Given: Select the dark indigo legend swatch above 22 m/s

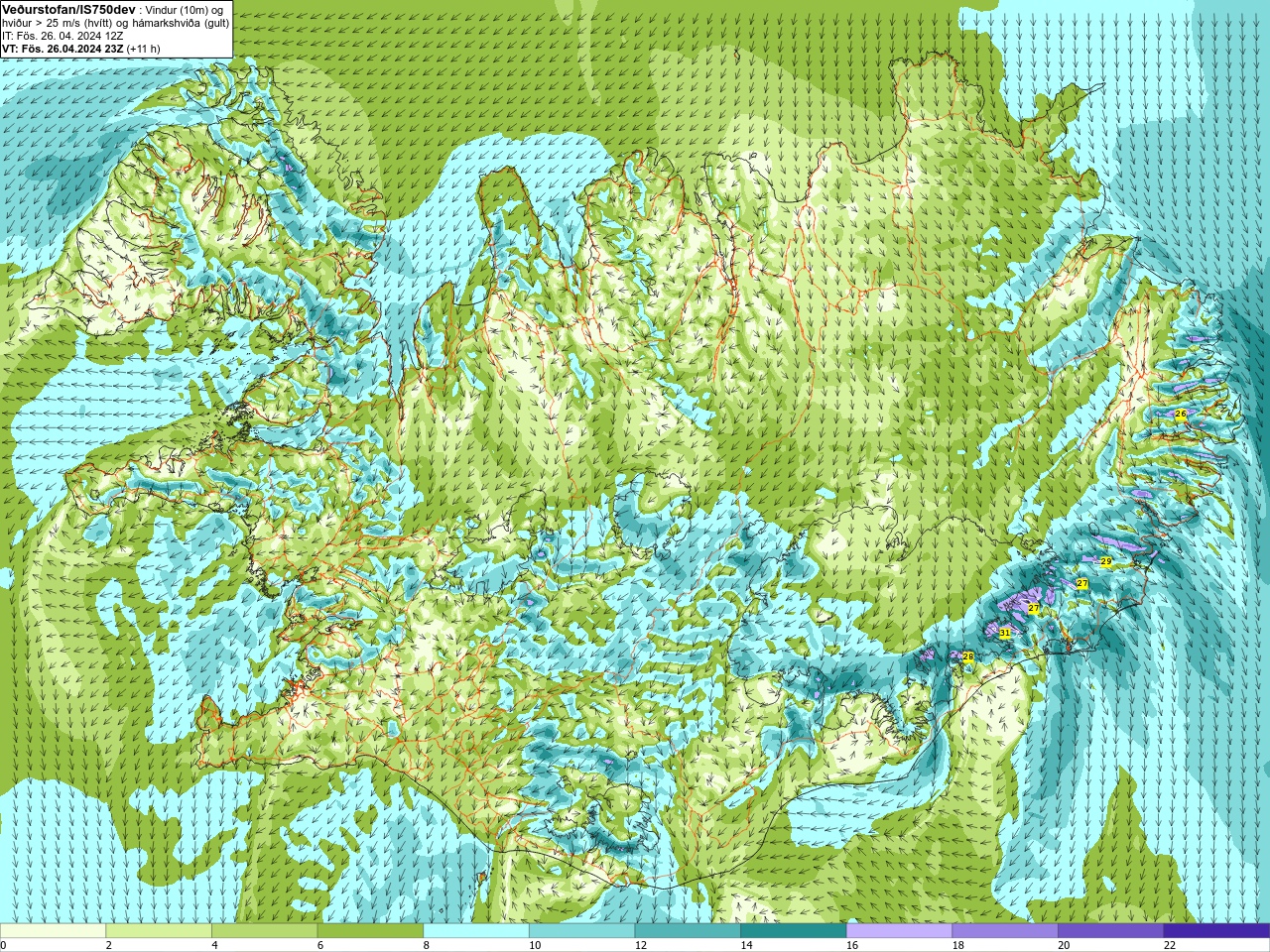Looking at the screenshot, I should 1216,931.
